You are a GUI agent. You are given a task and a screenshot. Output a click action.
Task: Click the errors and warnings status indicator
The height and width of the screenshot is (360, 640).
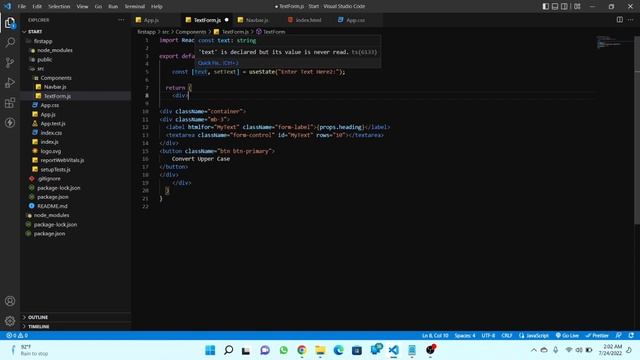[17, 336]
